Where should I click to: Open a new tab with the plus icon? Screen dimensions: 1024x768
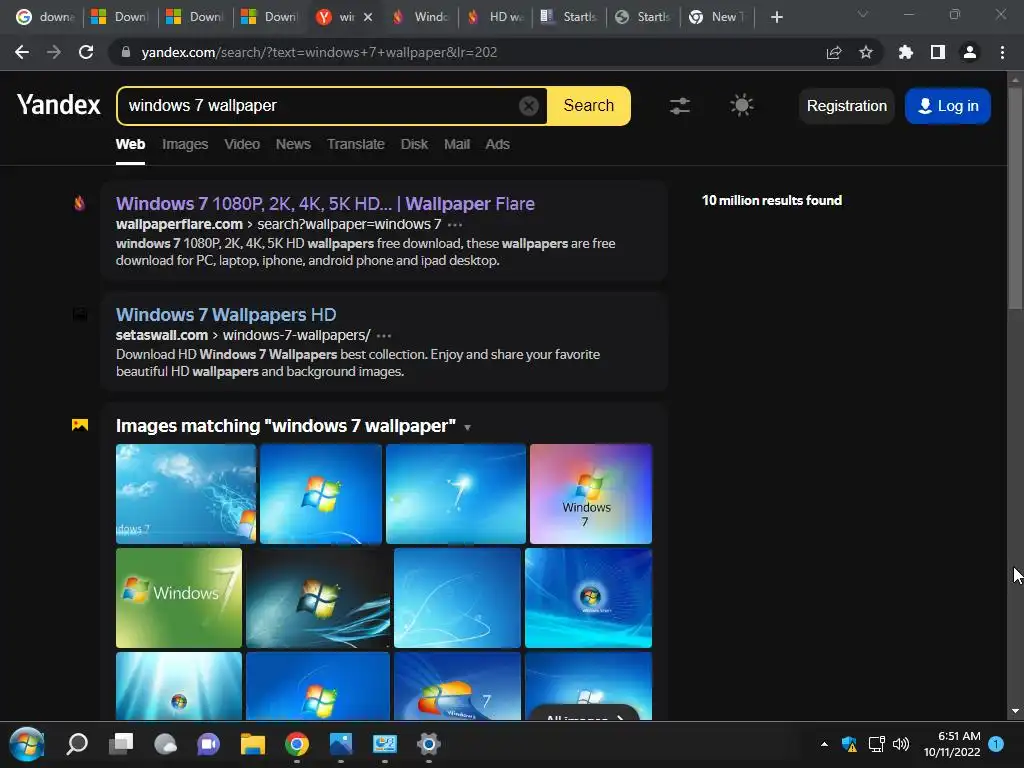pos(776,17)
